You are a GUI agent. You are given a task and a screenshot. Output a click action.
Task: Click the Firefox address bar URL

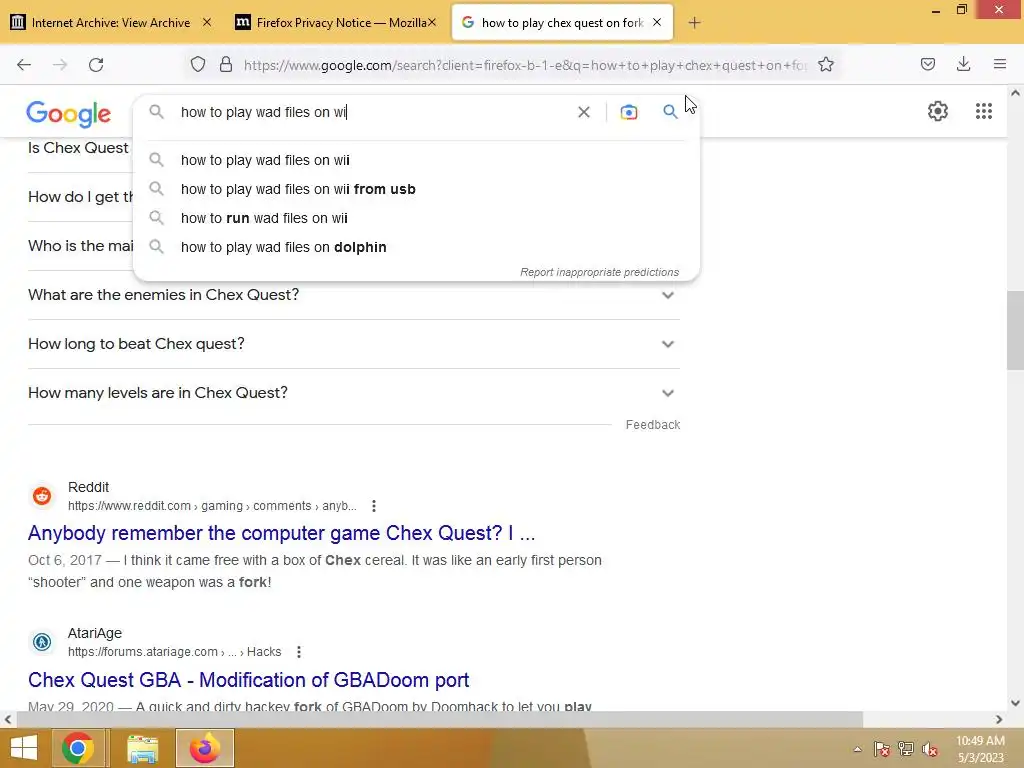526,65
